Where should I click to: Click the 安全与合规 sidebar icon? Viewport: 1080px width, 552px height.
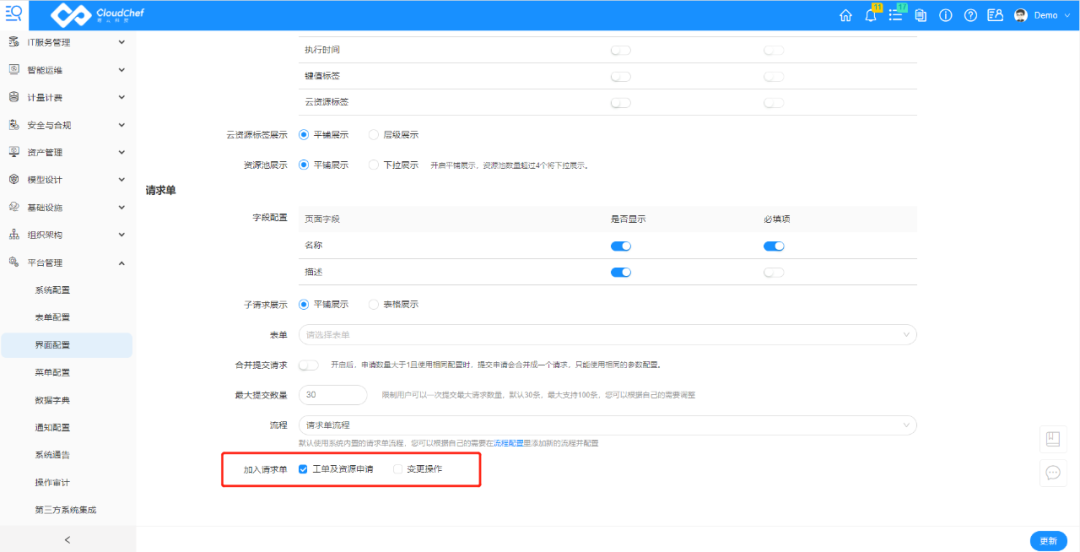(x=13, y=125)
